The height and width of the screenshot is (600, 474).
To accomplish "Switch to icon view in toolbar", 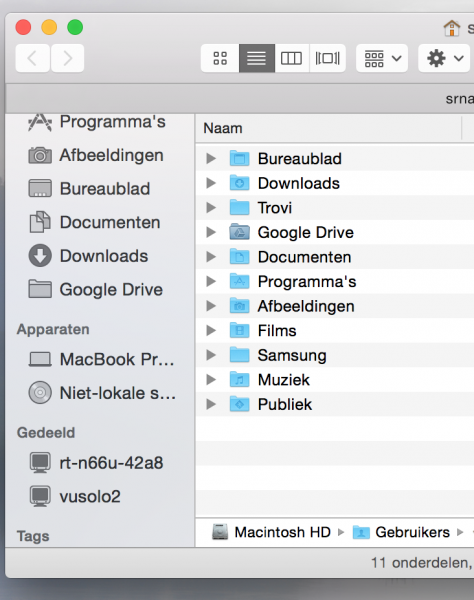I will 220,58.
